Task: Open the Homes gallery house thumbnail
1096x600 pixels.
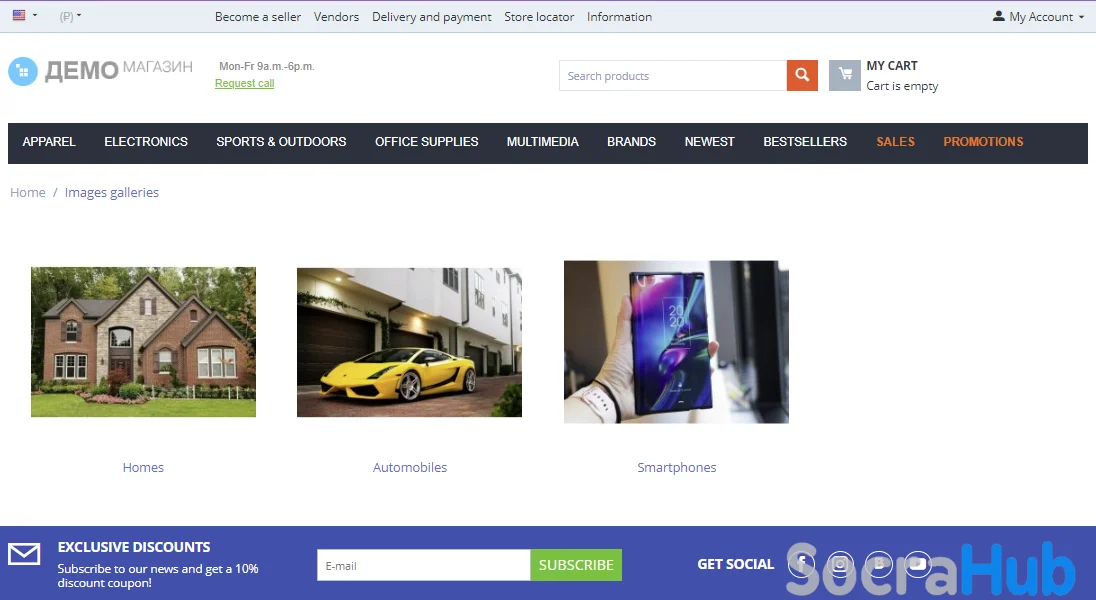Action: point(143,342)
